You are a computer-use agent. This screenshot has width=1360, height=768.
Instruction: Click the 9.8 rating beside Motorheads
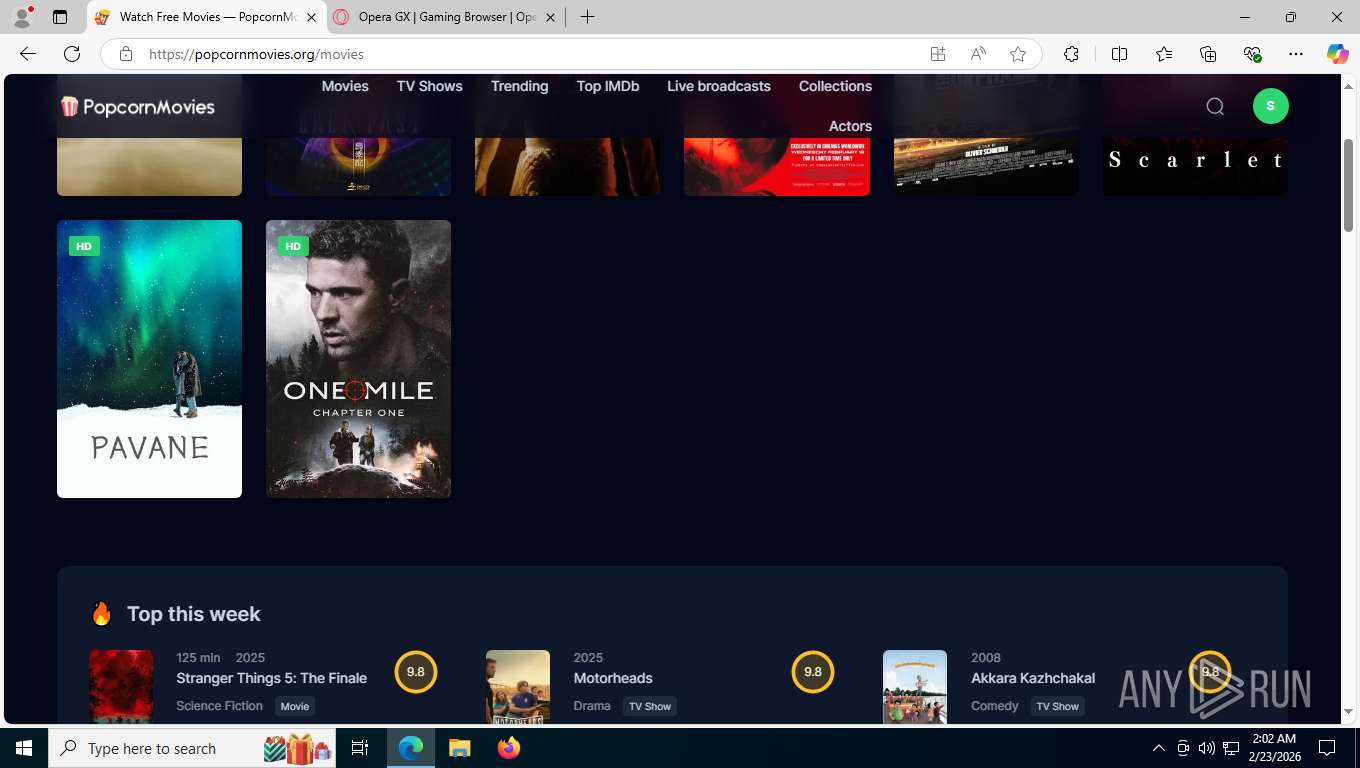813,672
